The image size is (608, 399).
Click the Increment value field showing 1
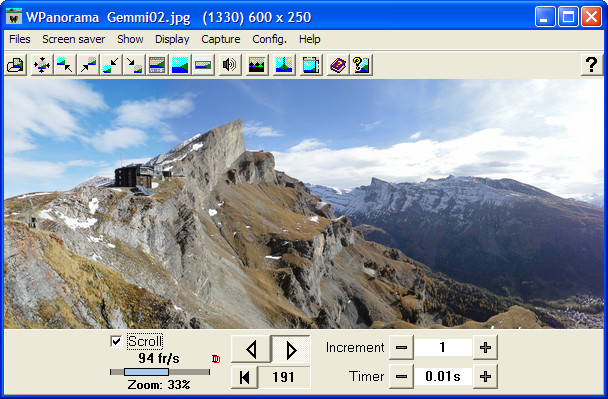(x=443, y=347)
